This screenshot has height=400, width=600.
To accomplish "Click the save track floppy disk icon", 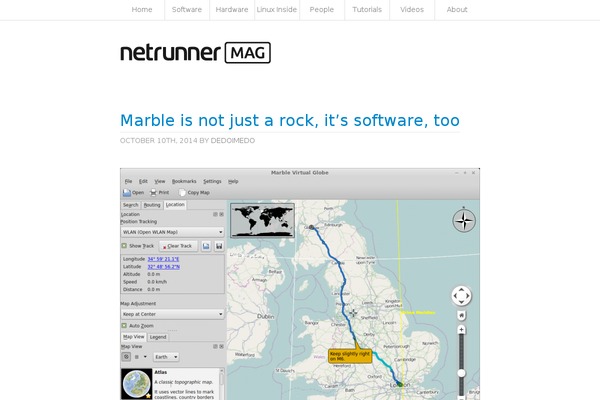I will click(219, 246).
